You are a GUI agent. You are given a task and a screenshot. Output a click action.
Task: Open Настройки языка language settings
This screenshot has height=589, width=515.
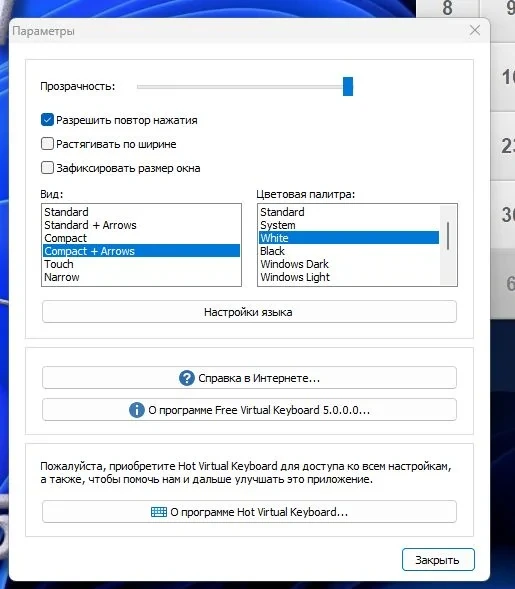point(249,312)
